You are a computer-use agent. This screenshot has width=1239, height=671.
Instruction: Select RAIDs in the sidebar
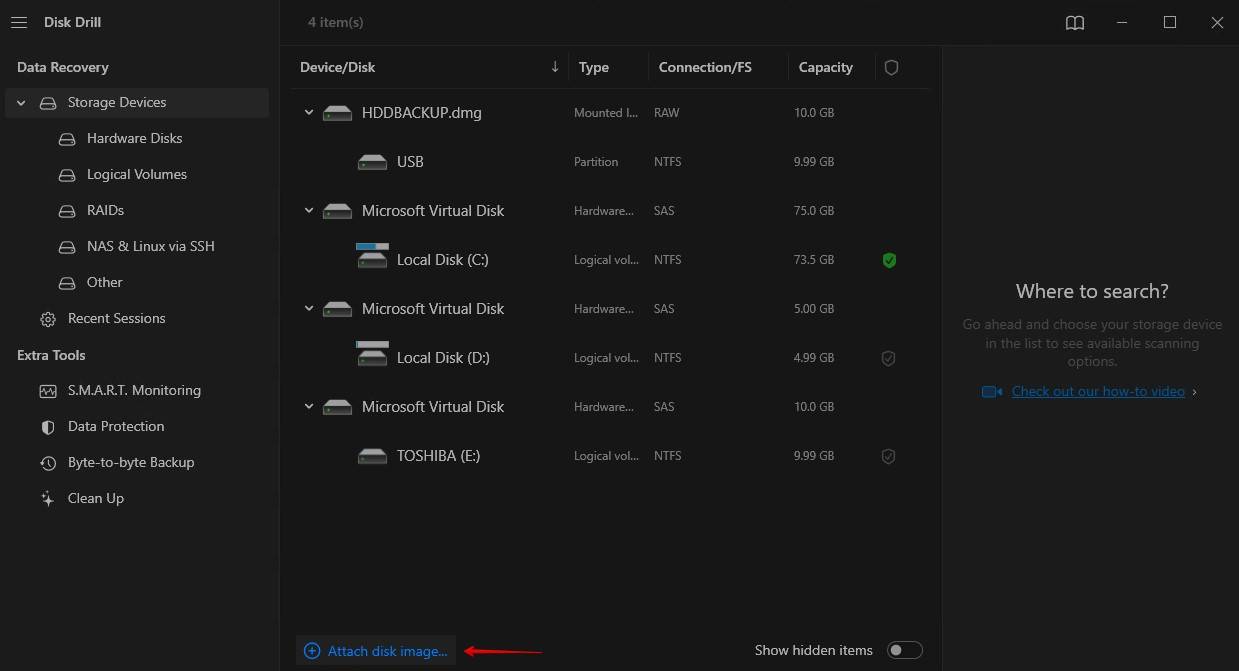pos(106,211)
